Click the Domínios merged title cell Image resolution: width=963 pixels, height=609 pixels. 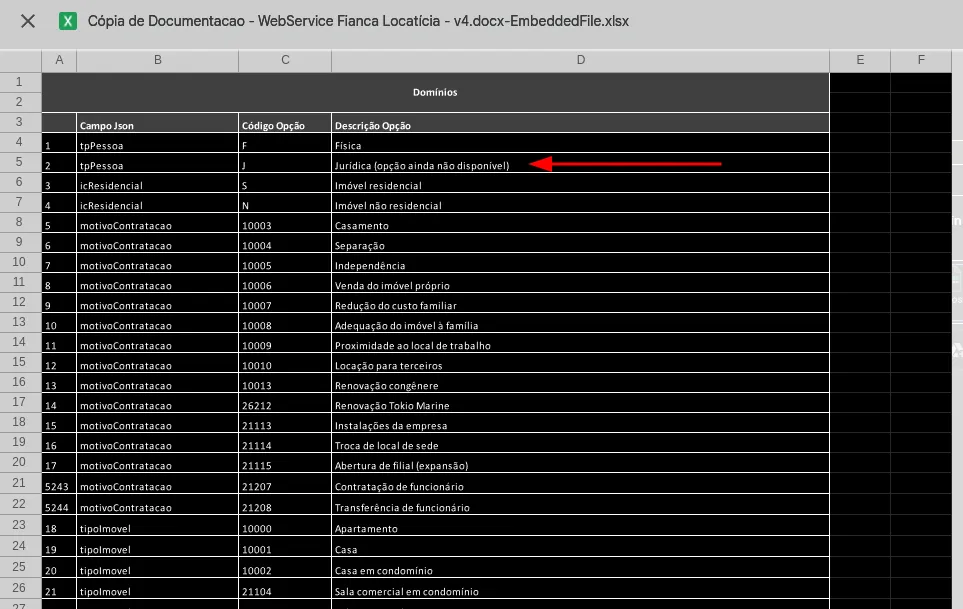(x=435, y=92)
